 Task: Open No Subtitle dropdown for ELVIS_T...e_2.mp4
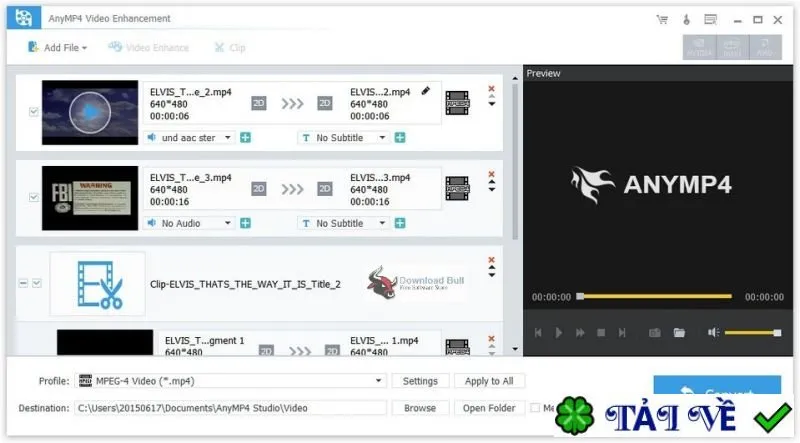coord(342,138)
